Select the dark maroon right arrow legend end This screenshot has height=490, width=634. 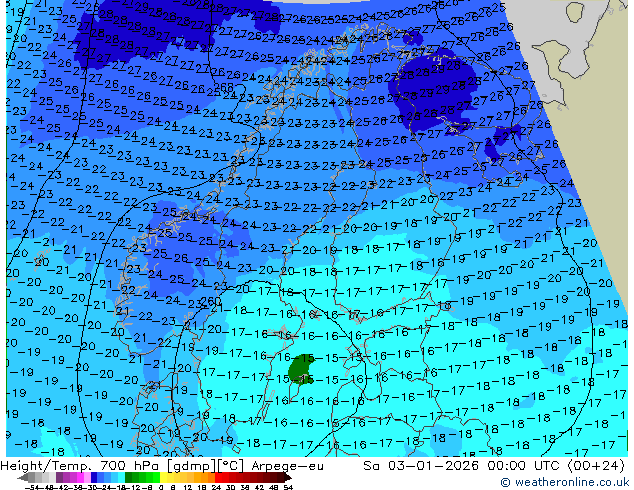288,477
